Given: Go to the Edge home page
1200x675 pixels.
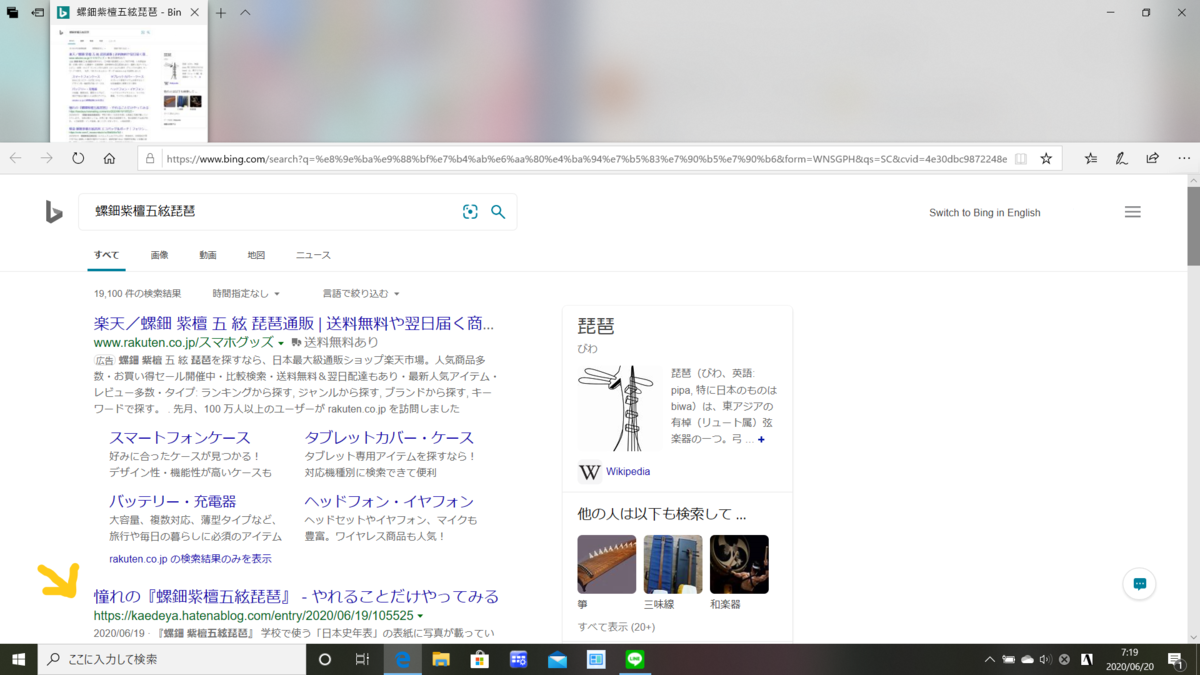Looking at the screenshot, I should [109, 158].
